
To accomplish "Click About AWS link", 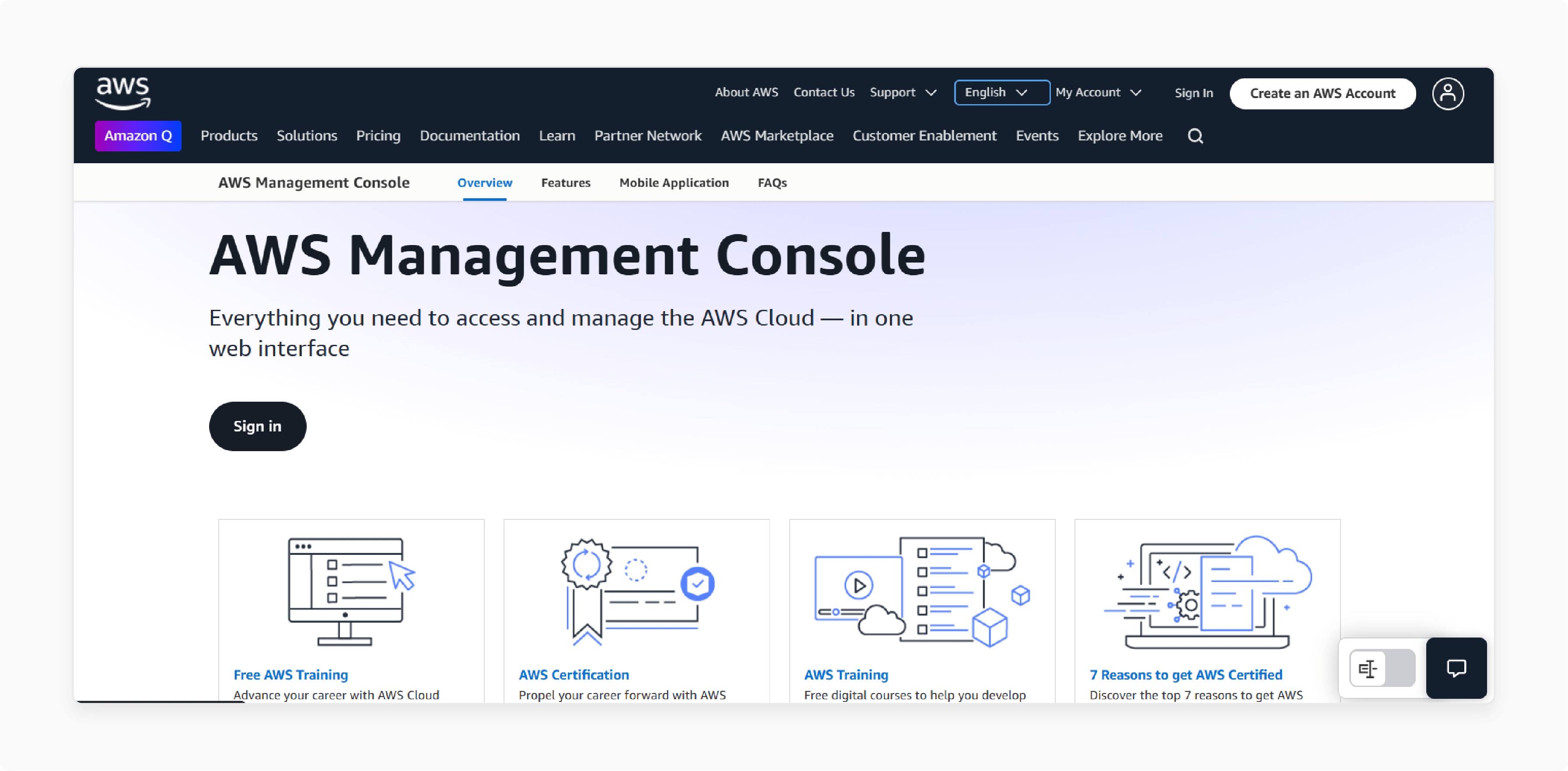I will pyautogui.click(x=746, y=93).
